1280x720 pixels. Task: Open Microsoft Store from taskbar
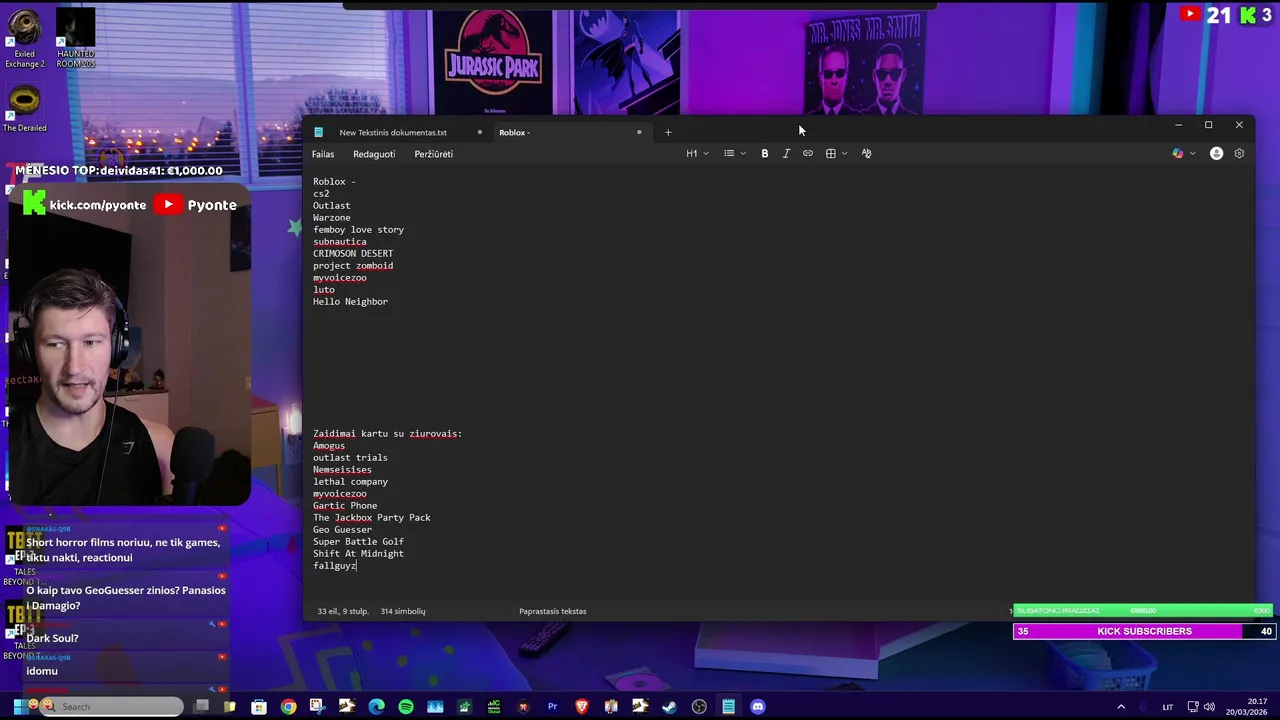point(259,707)
